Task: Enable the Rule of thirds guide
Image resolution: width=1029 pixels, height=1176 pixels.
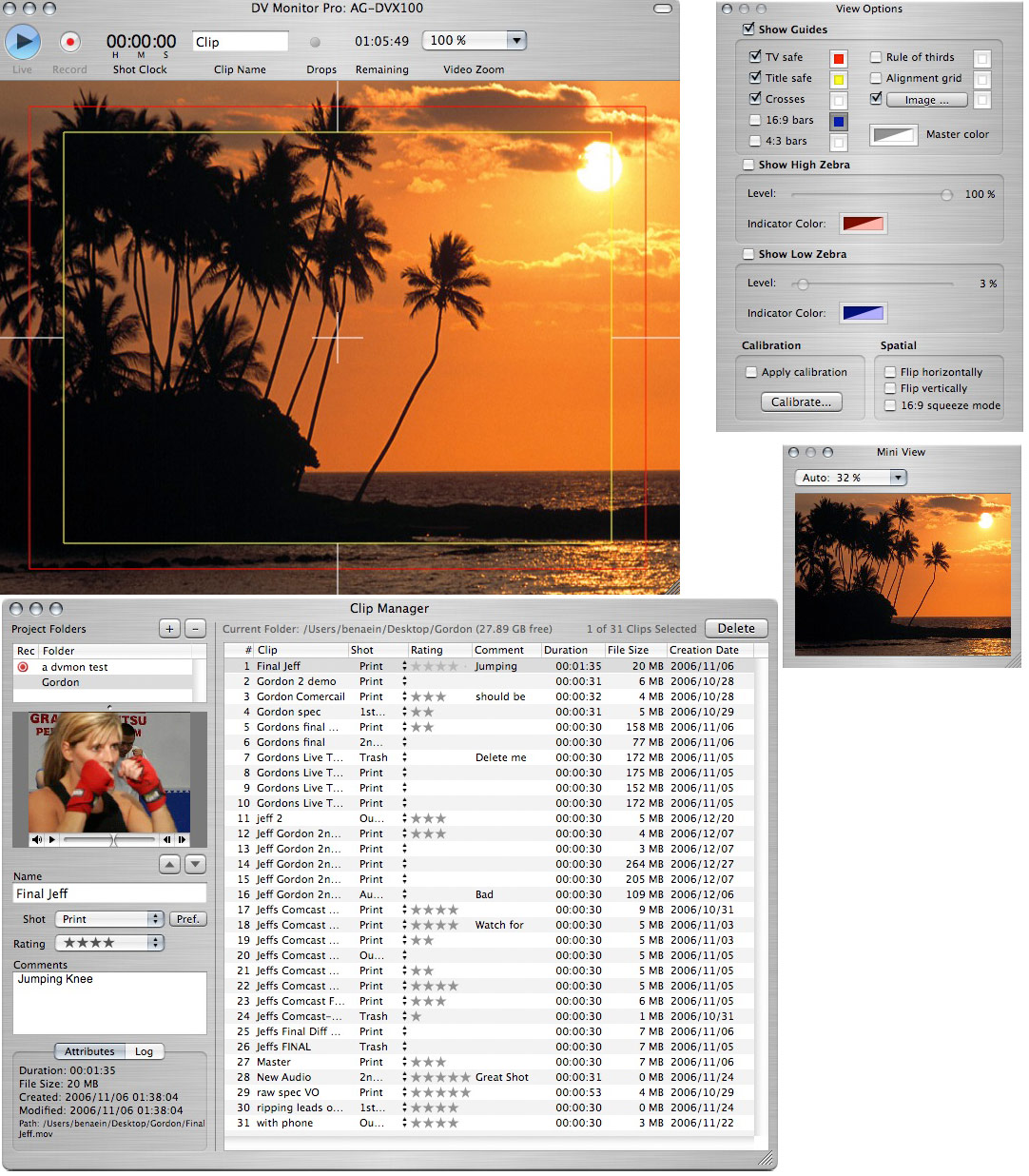Action: pyautogui.click(x=876, y=57)
